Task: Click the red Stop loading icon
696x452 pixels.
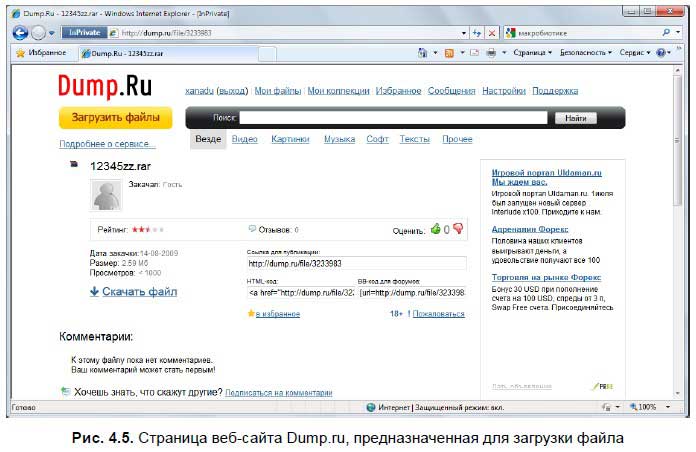Action: (492, 33)
